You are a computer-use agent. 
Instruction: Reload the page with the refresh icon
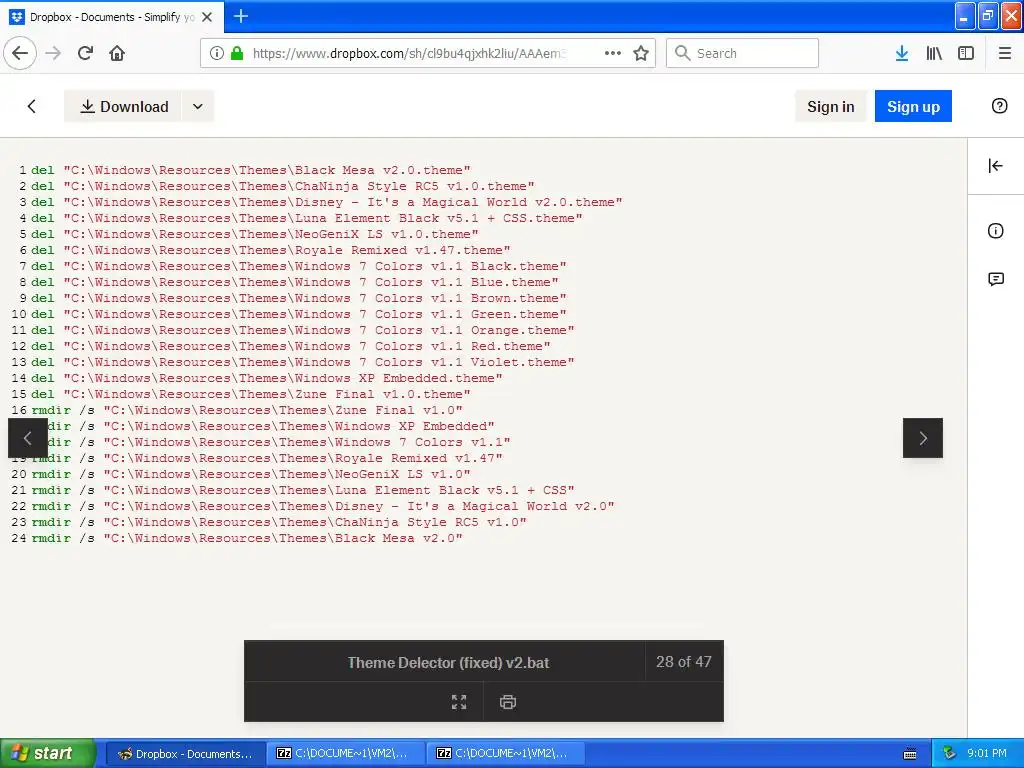[x=85, y=53]
